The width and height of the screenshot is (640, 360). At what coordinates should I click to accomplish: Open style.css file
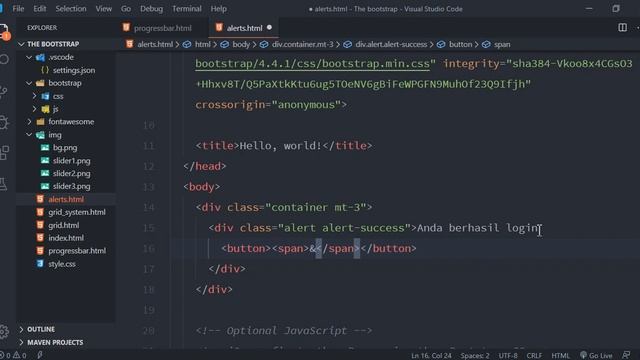pos(61,264)
